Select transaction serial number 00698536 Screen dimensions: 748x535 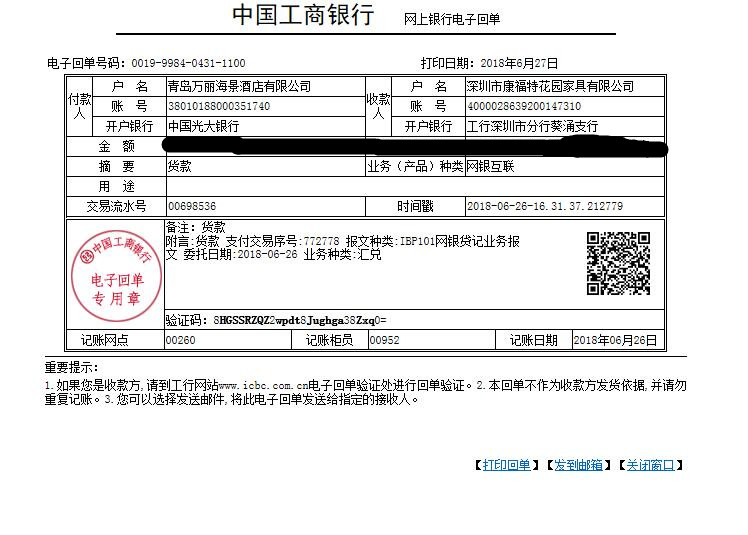(192, 206)
